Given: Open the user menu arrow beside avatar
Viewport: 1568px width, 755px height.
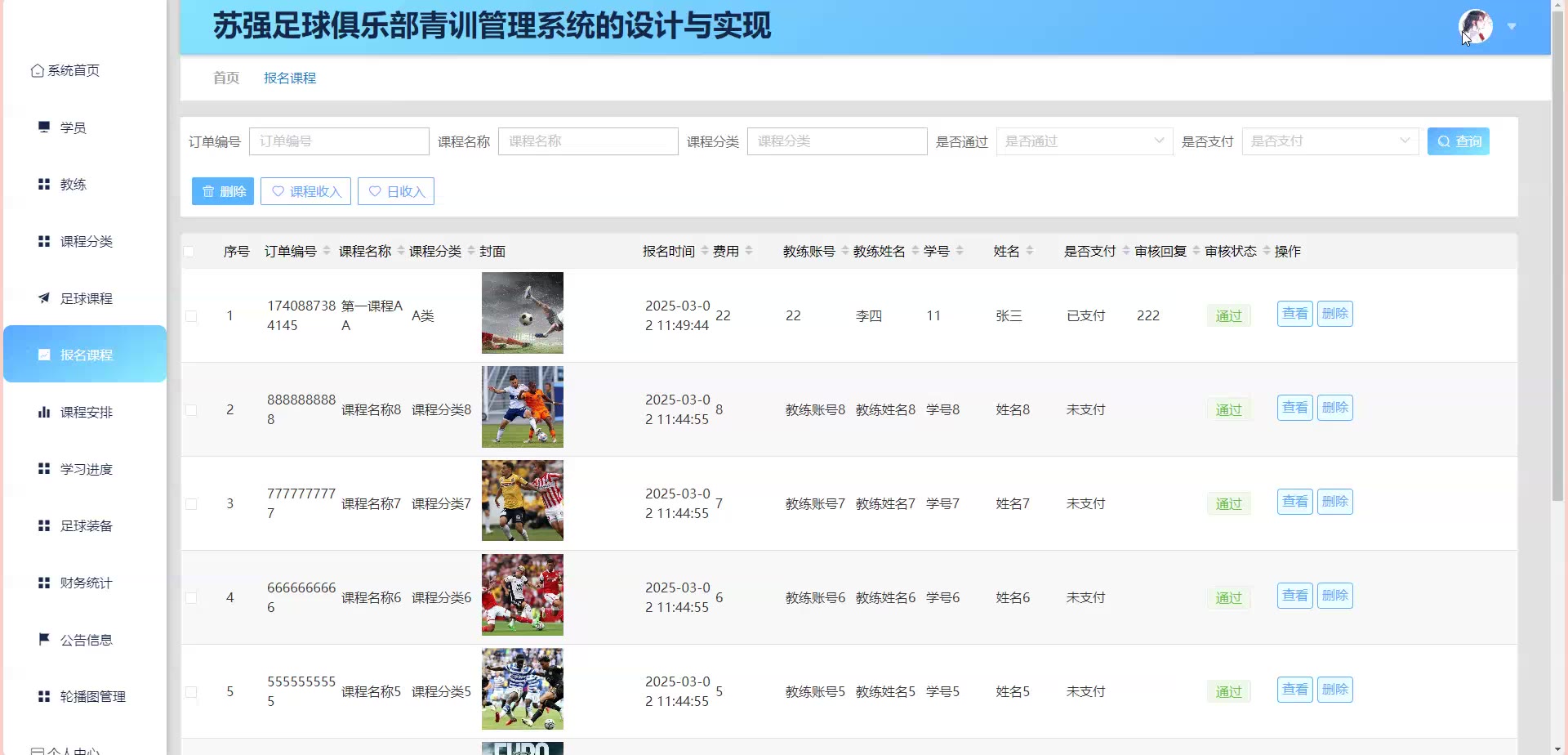Looking at the screenshot, I should (x=1512, y=27).
